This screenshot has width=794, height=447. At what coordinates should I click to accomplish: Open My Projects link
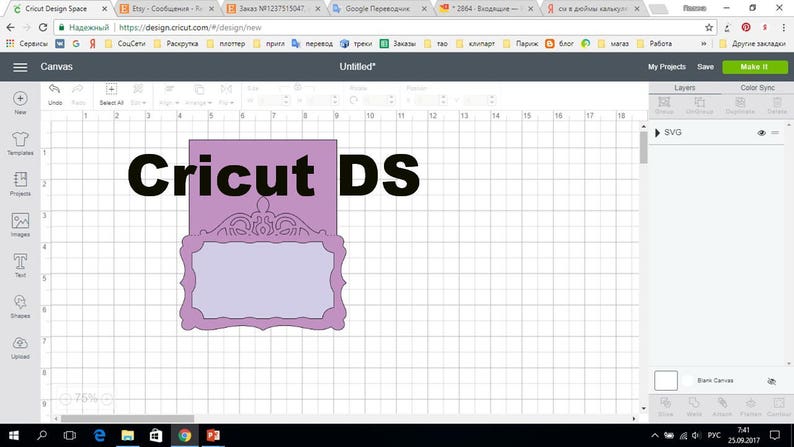point(666,67)
